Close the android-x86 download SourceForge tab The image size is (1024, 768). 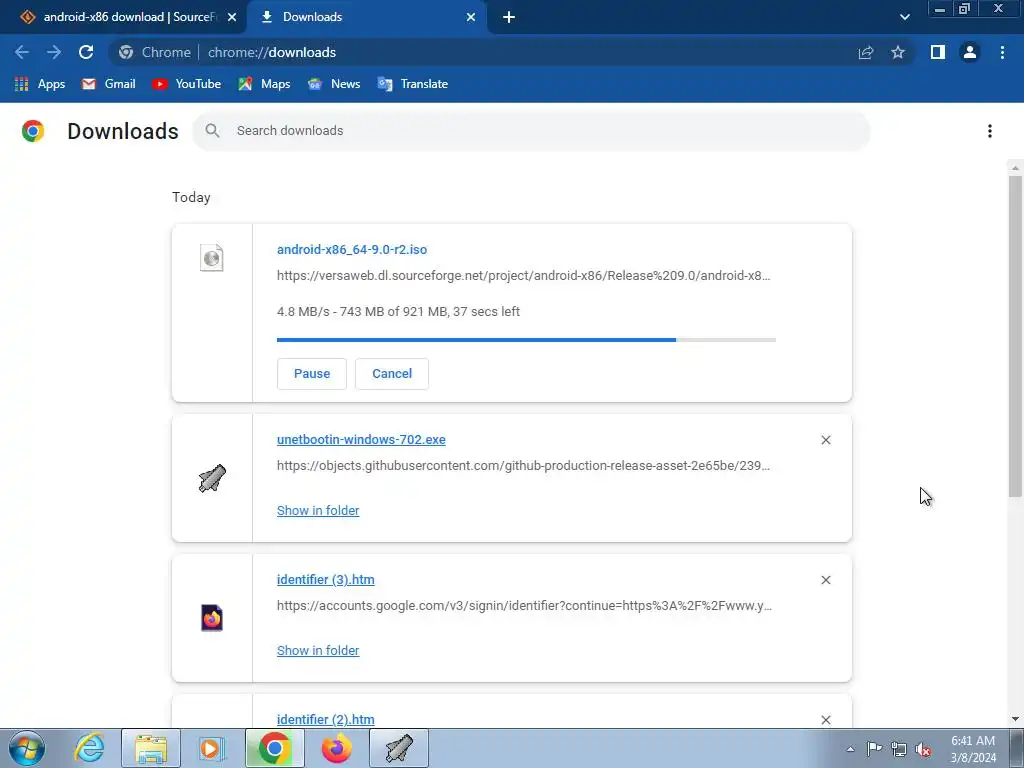pos(232,17)
